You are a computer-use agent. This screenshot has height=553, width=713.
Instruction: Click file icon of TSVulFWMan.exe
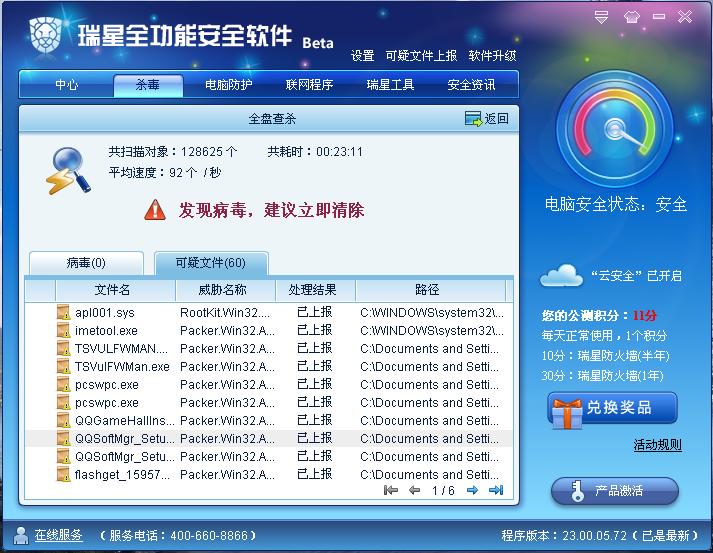coord(63,366)
